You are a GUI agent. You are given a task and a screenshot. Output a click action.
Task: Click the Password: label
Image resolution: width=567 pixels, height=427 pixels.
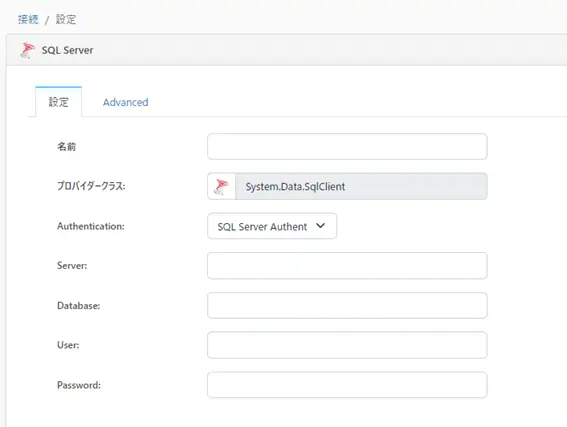coord(79,385)
